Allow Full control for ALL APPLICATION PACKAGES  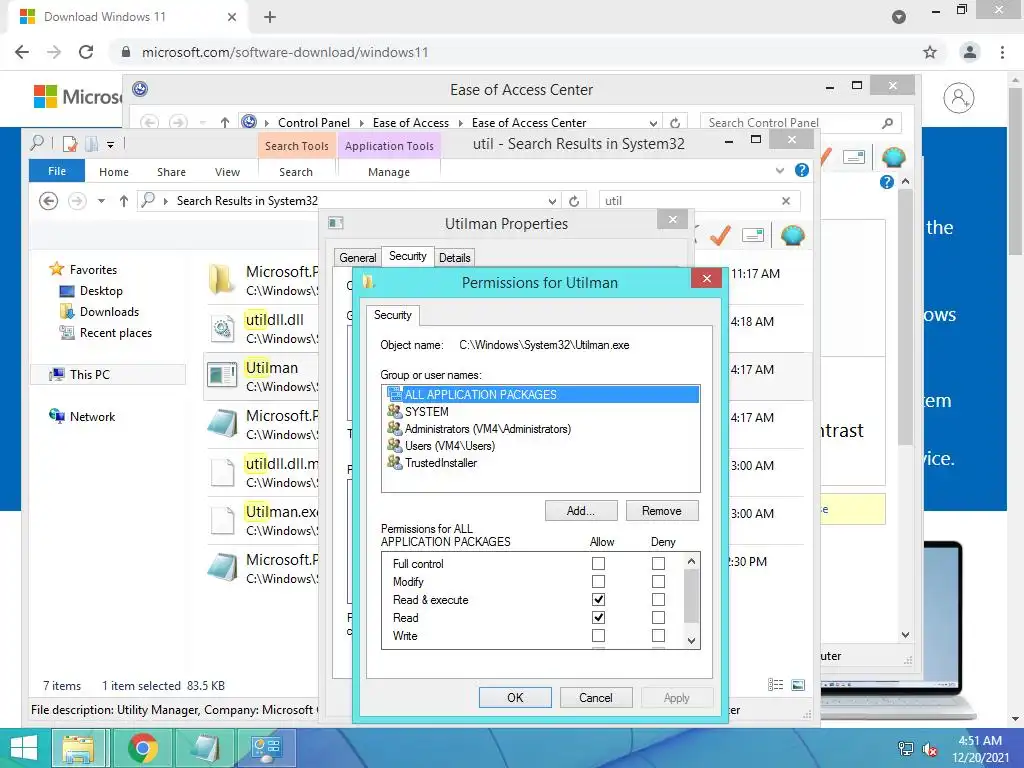coord(598,563)
